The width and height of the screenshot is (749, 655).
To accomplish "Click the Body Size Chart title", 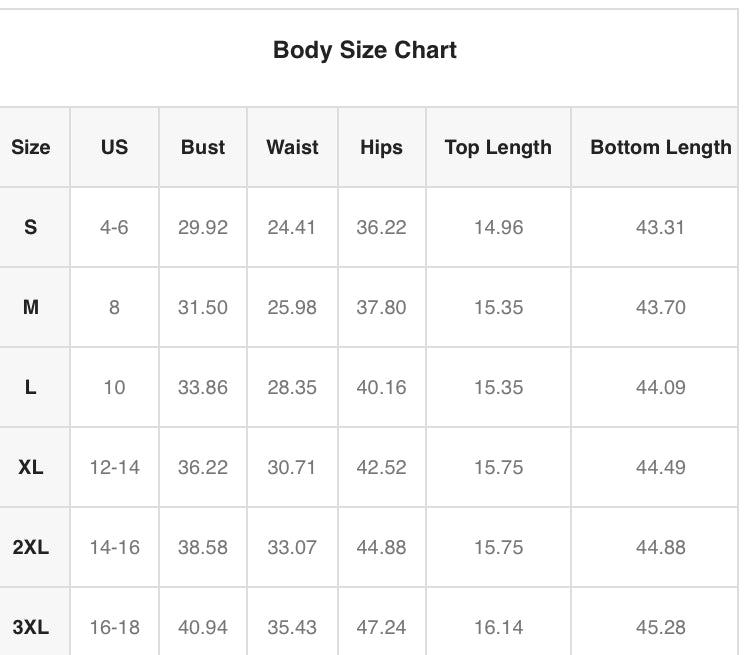I will [x=365, y=50].
